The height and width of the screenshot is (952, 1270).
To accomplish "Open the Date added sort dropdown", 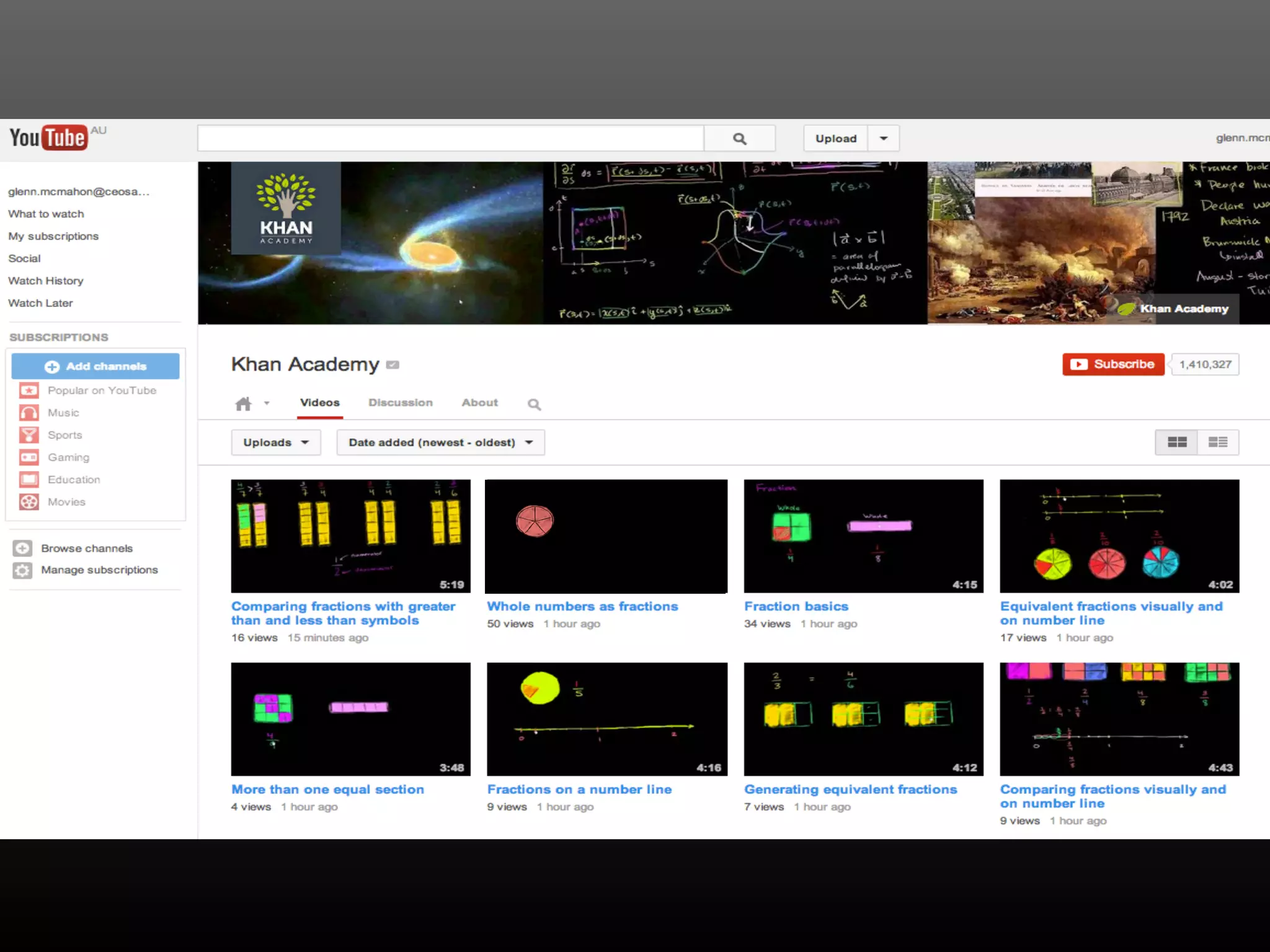I will coord(440,443).
